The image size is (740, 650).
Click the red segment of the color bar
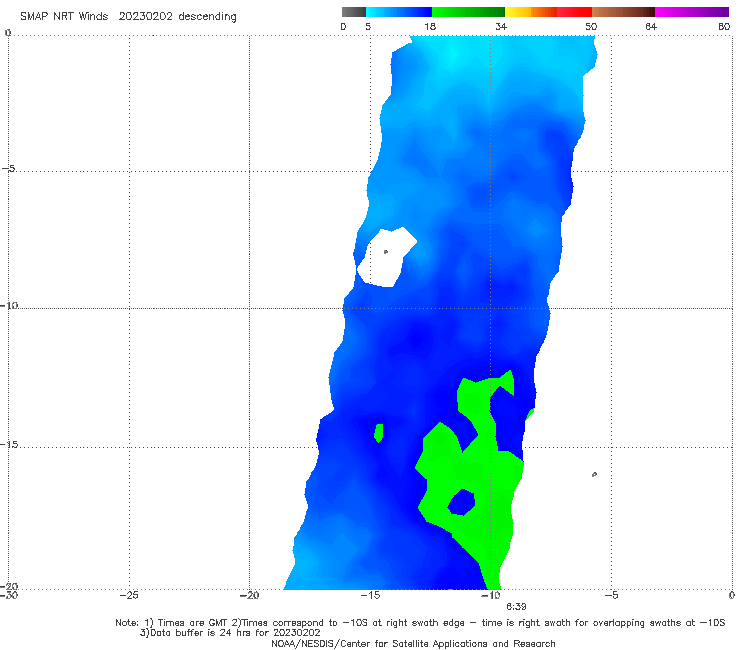574,12
